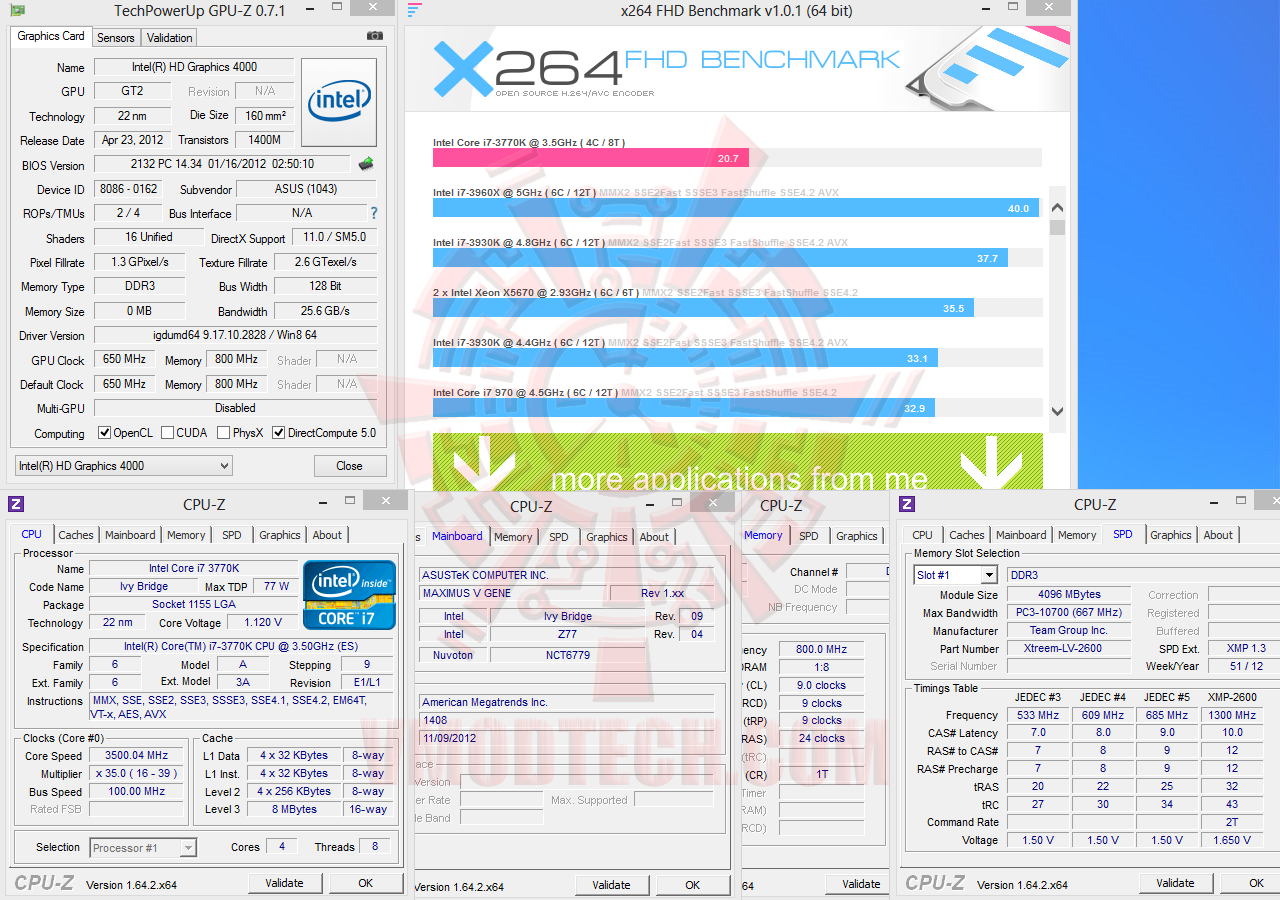1280x900 pixels.
Task: Switch to About tab in CPU-Z SPD window
Action: coord(1218,535)
